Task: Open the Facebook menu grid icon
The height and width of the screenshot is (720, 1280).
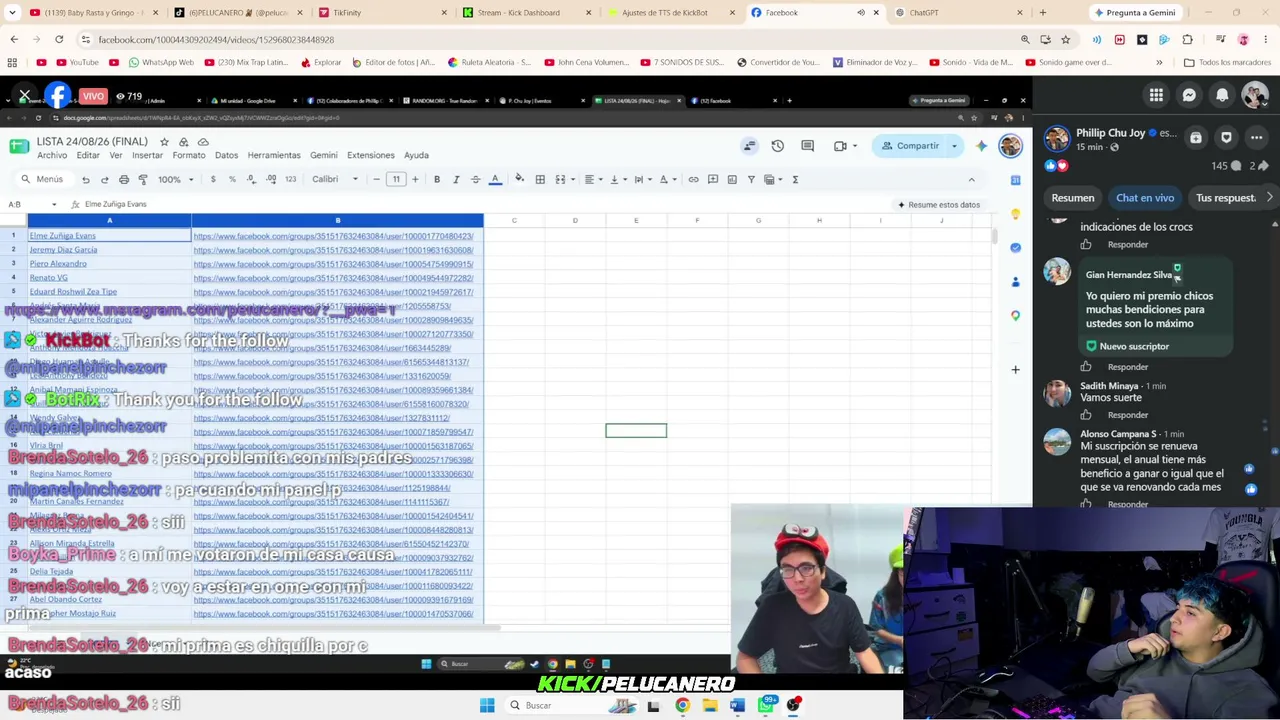Action: (1156, 95)
